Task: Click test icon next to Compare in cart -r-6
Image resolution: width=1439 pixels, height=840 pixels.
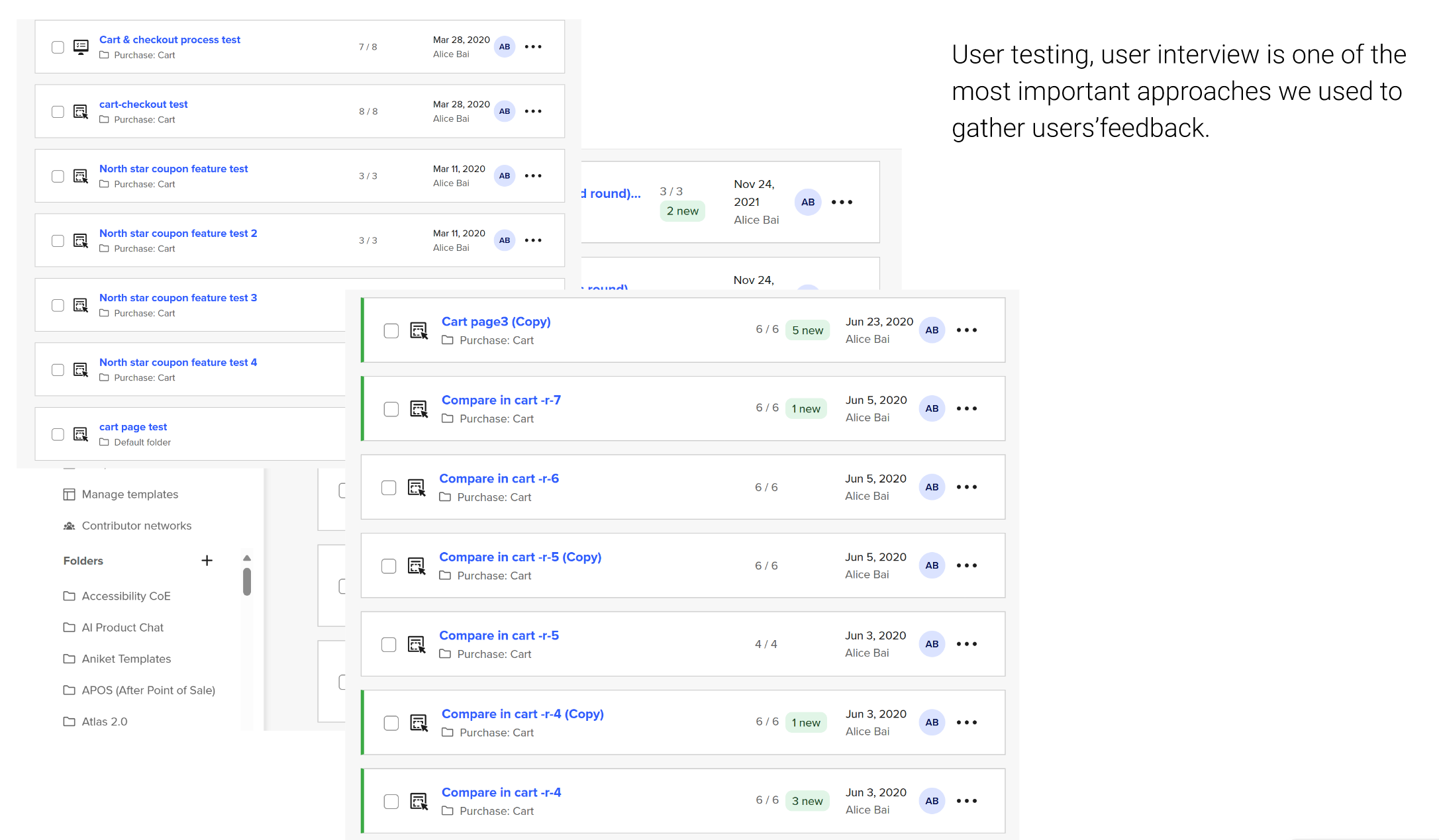Action: coord(416,488)
